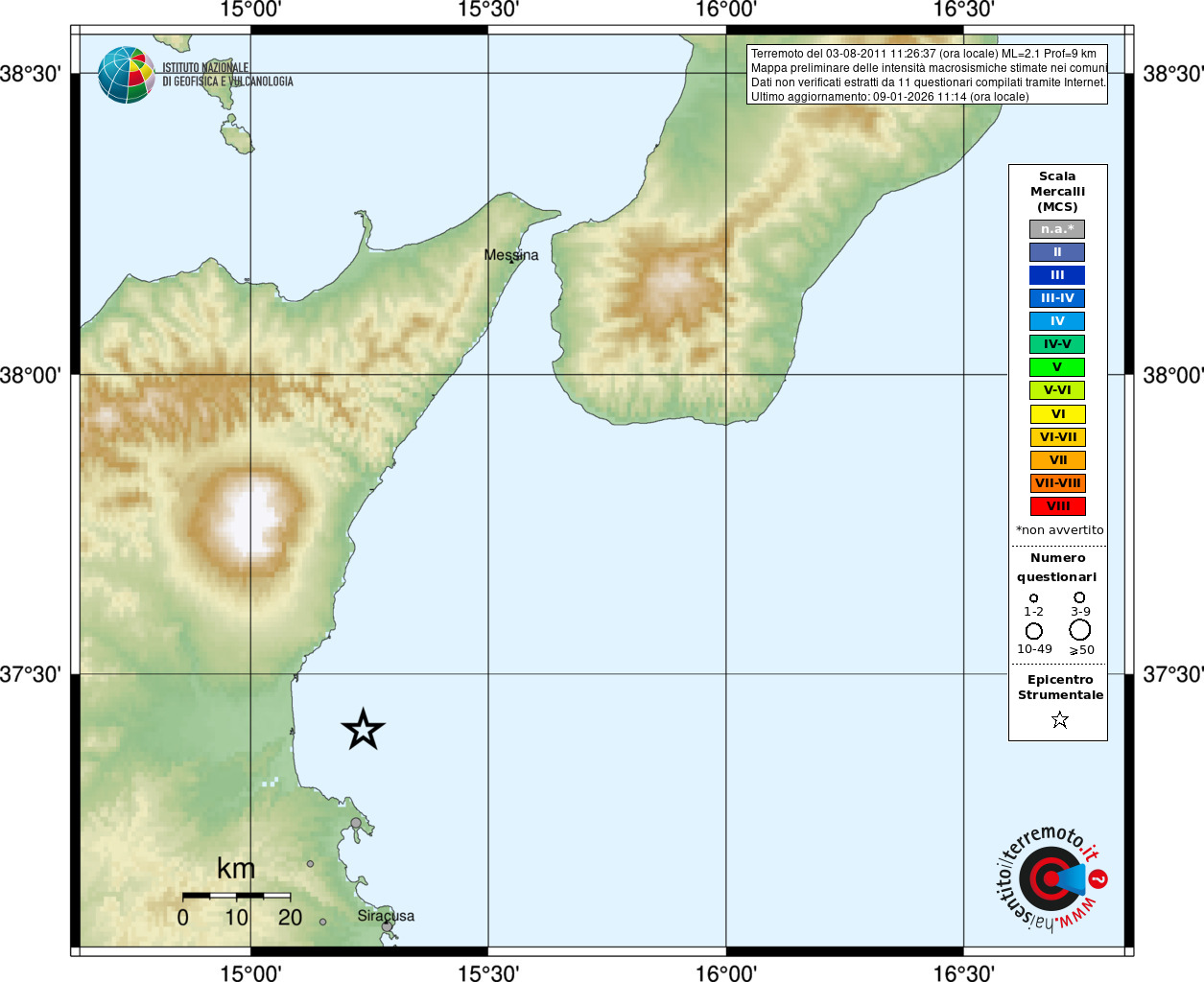
Task: Click the bottom 16°00' longitude label
Action: (726, 973)
